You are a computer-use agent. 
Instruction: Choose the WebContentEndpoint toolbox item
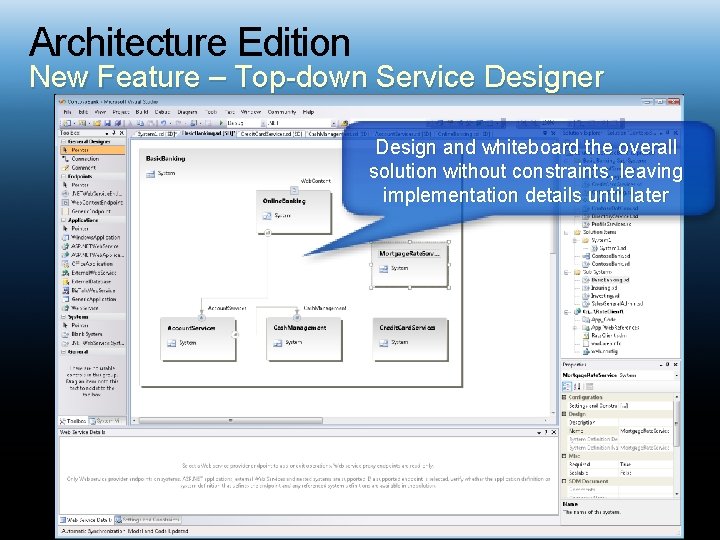[92, 202]
